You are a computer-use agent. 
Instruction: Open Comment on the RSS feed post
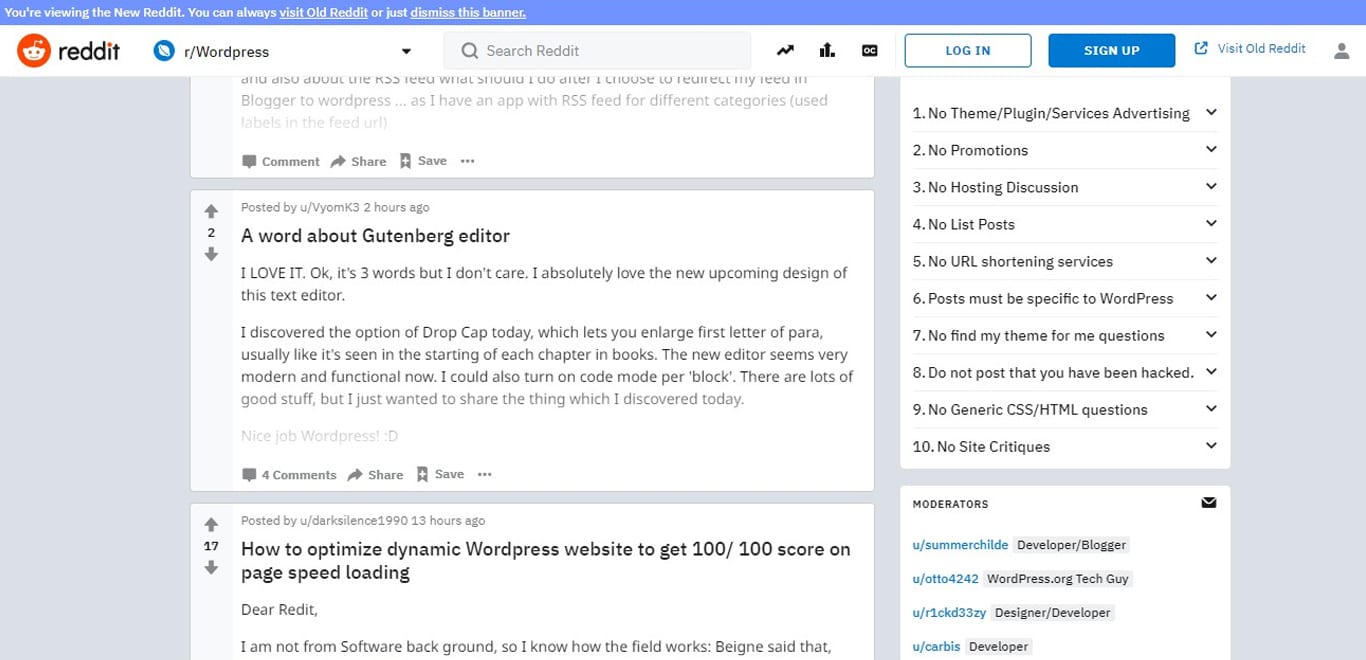(x=281, y=161)
